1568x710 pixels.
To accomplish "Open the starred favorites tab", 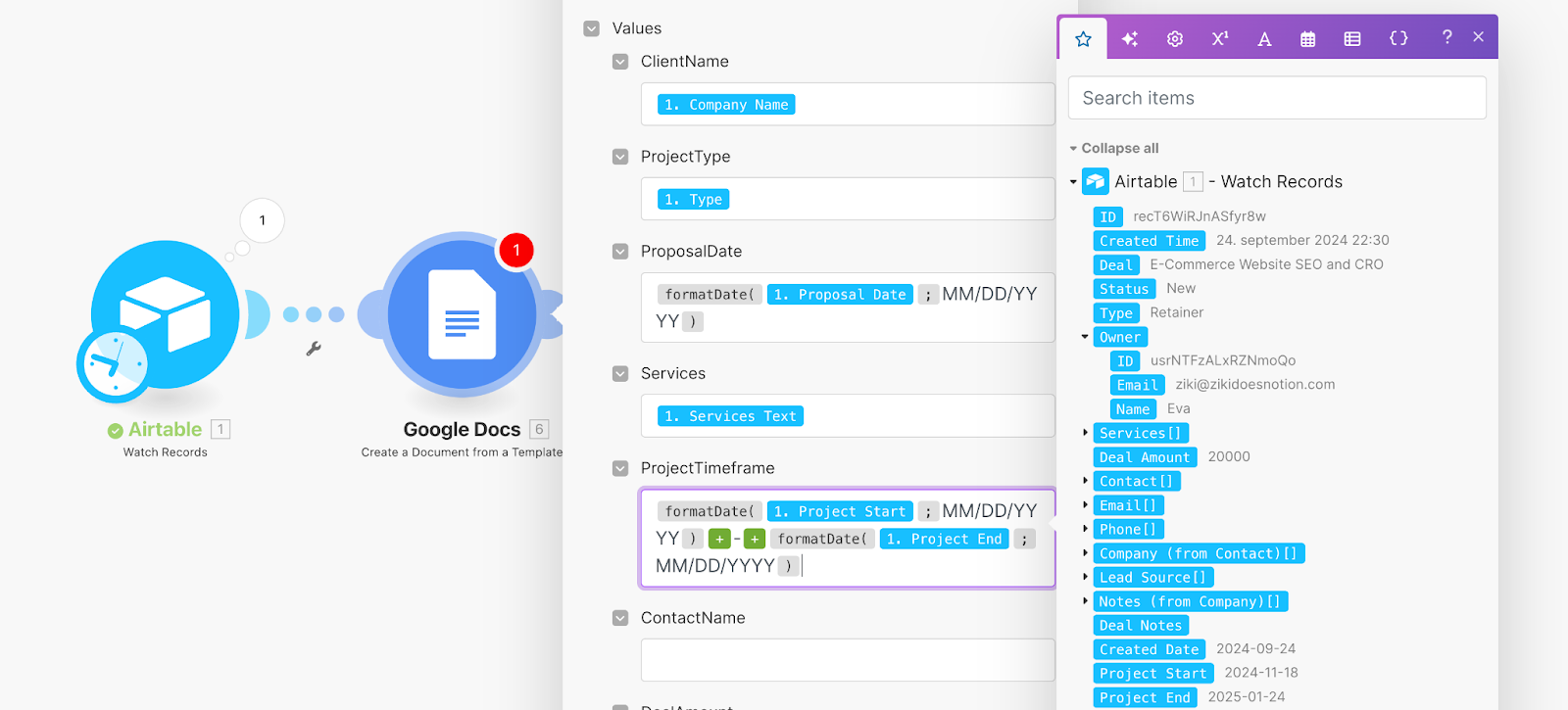I will (x=1083, y=39).
